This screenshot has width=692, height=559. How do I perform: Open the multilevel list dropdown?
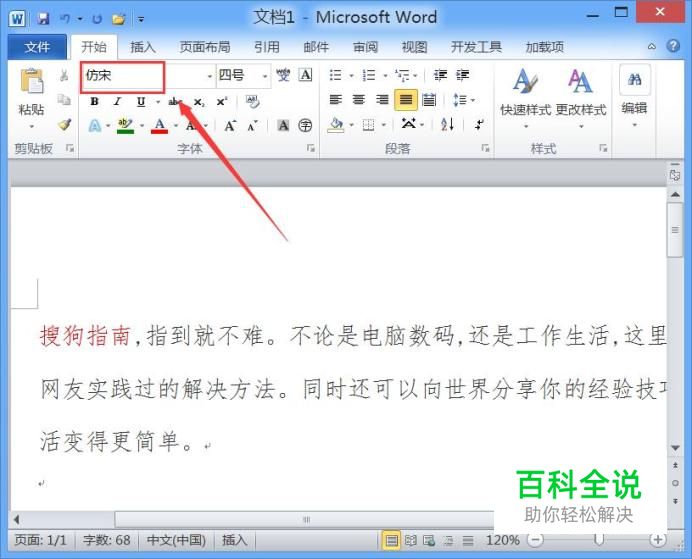click(x=415, y=76)
